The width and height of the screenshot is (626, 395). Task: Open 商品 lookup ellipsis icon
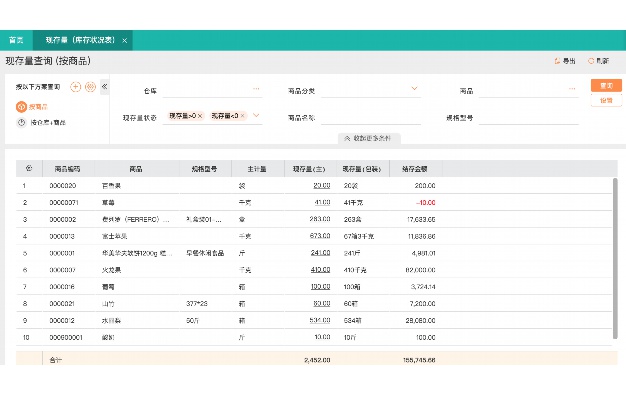tap(572, 89)
